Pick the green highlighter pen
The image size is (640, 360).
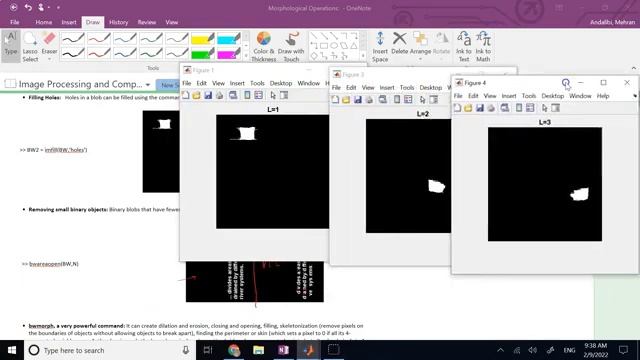[x=203, y=53]
